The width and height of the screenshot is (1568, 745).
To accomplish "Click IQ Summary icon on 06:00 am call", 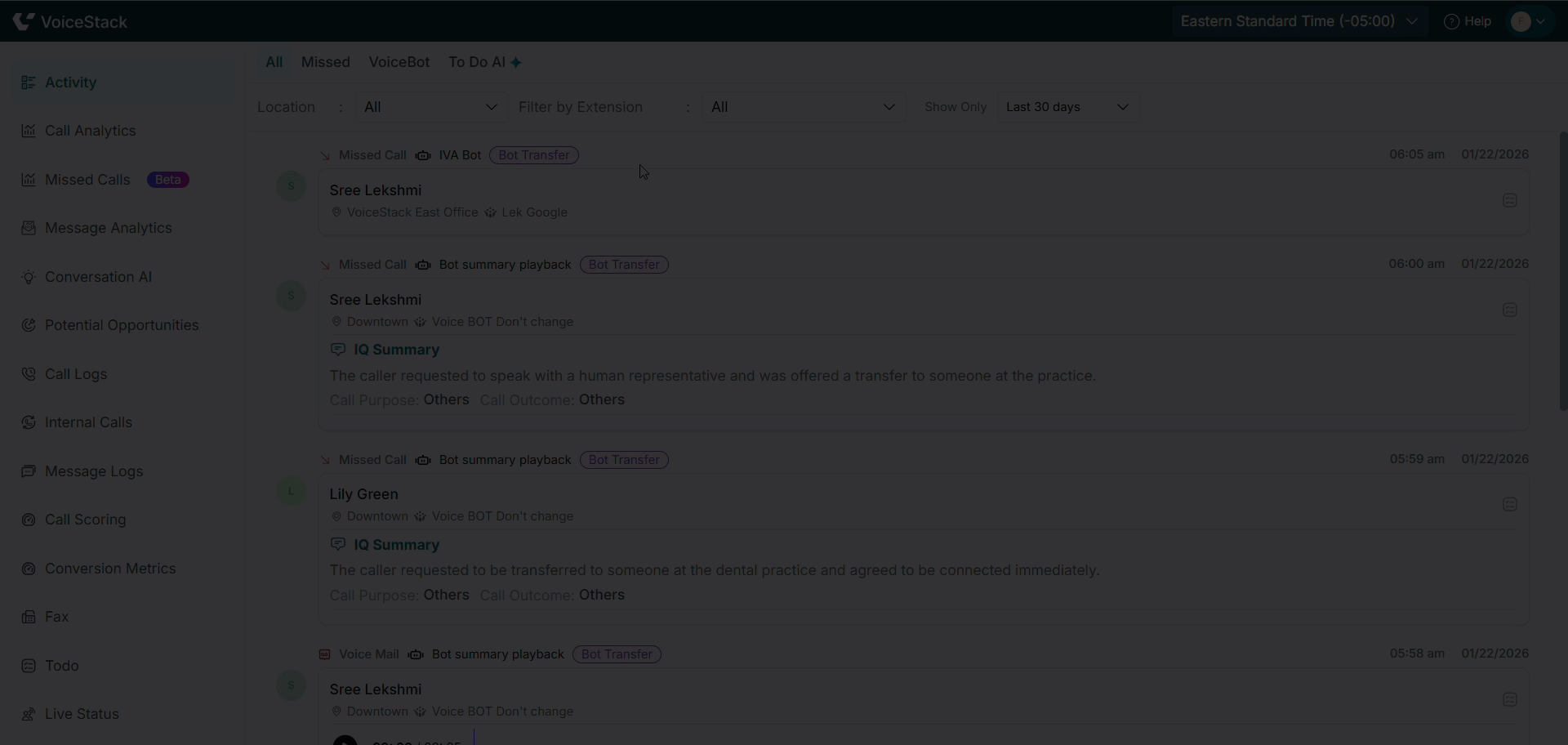I will click(337, 349).
